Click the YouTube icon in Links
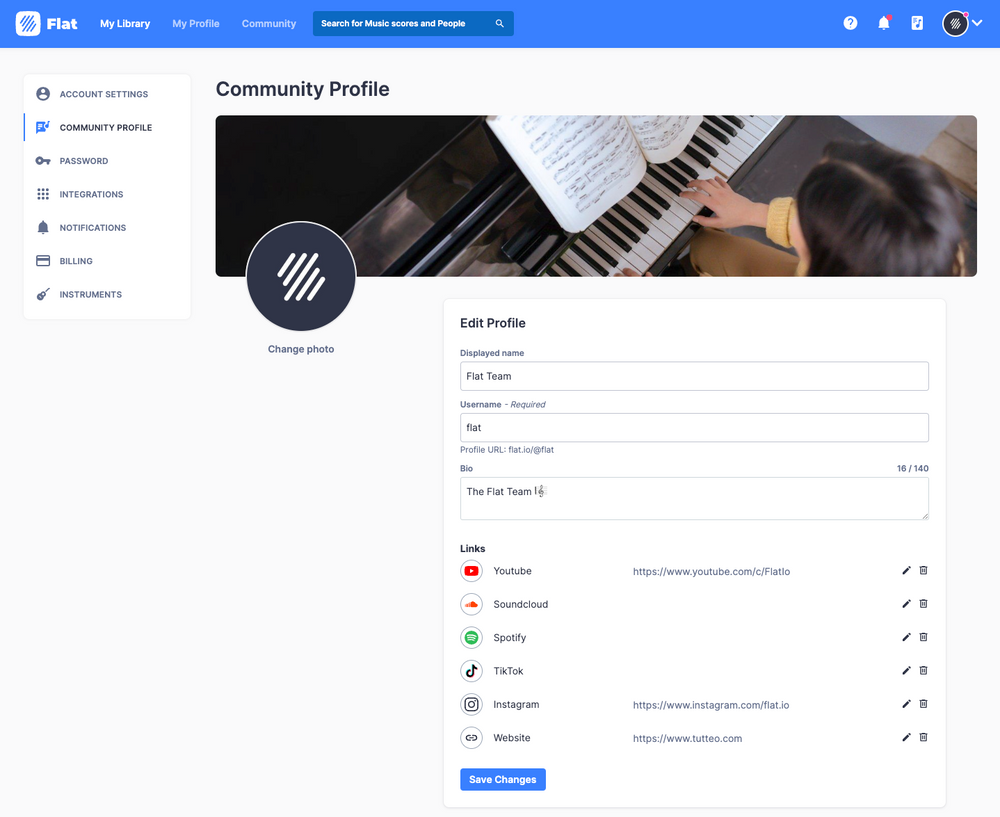 coord(471,570)
